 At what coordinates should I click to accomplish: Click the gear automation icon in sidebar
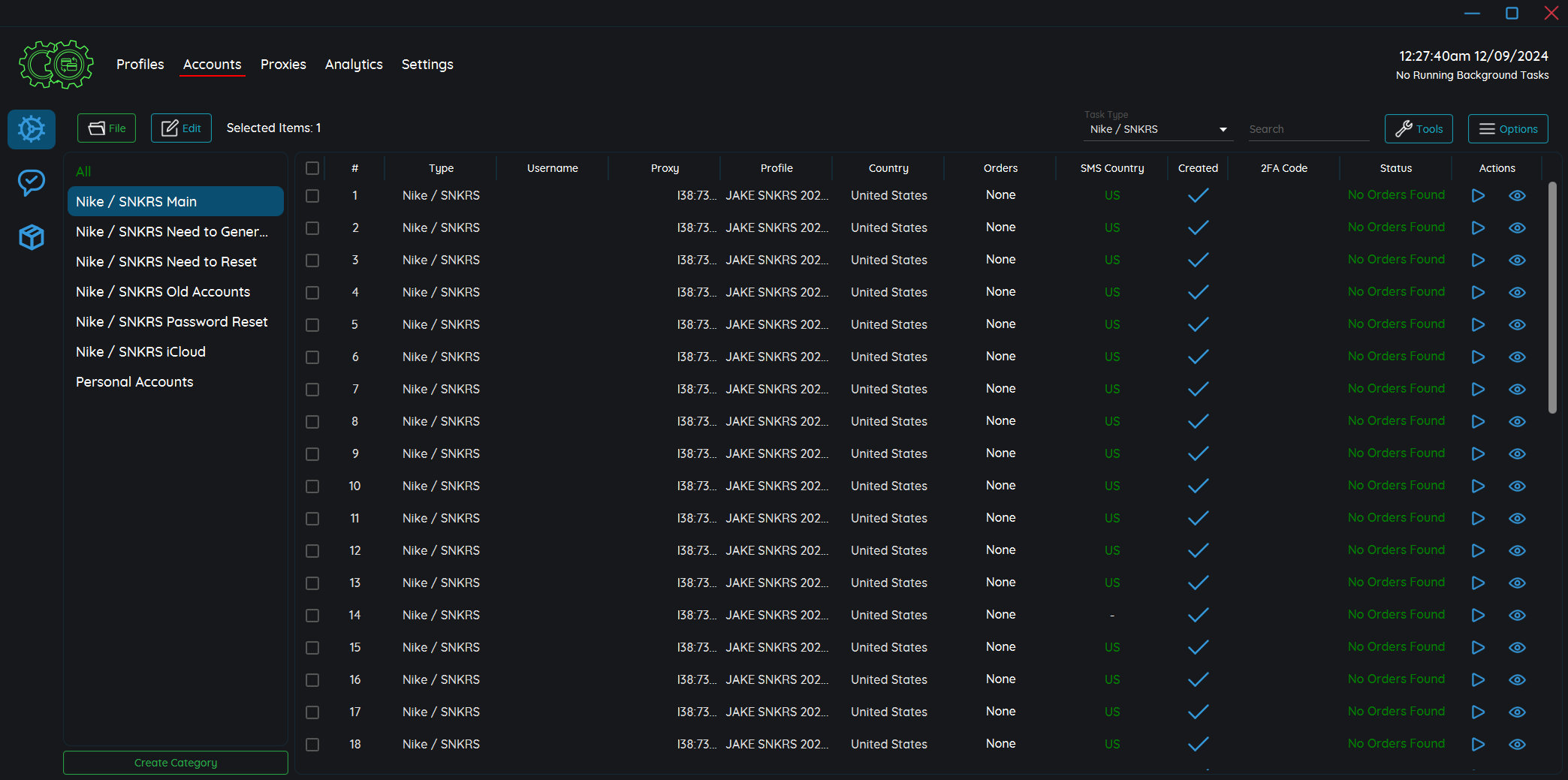(32, 129)
